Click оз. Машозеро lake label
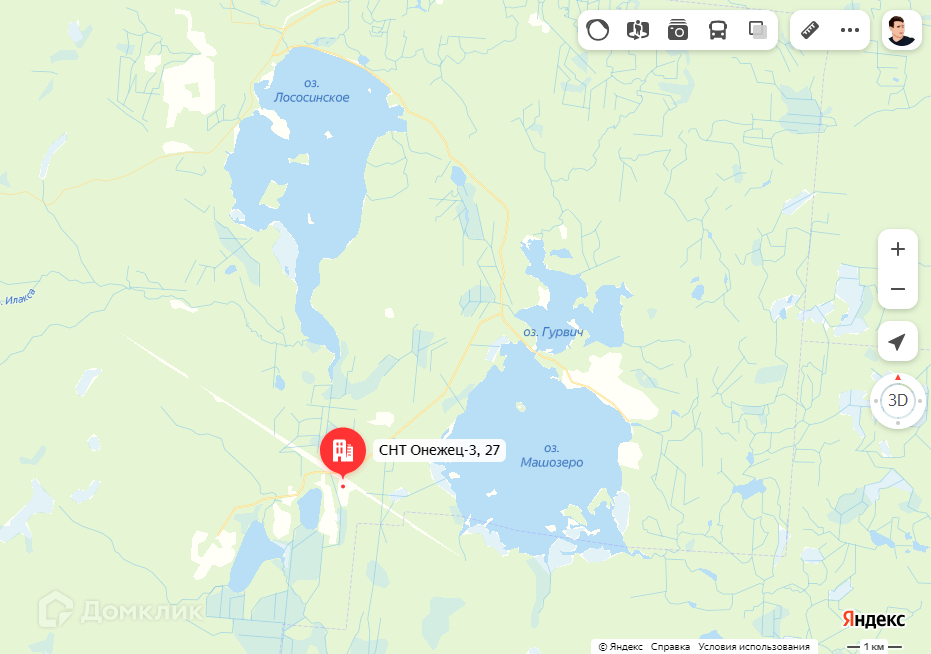The height and width of the screenshot is (654, 931). [x=552, y=456]
